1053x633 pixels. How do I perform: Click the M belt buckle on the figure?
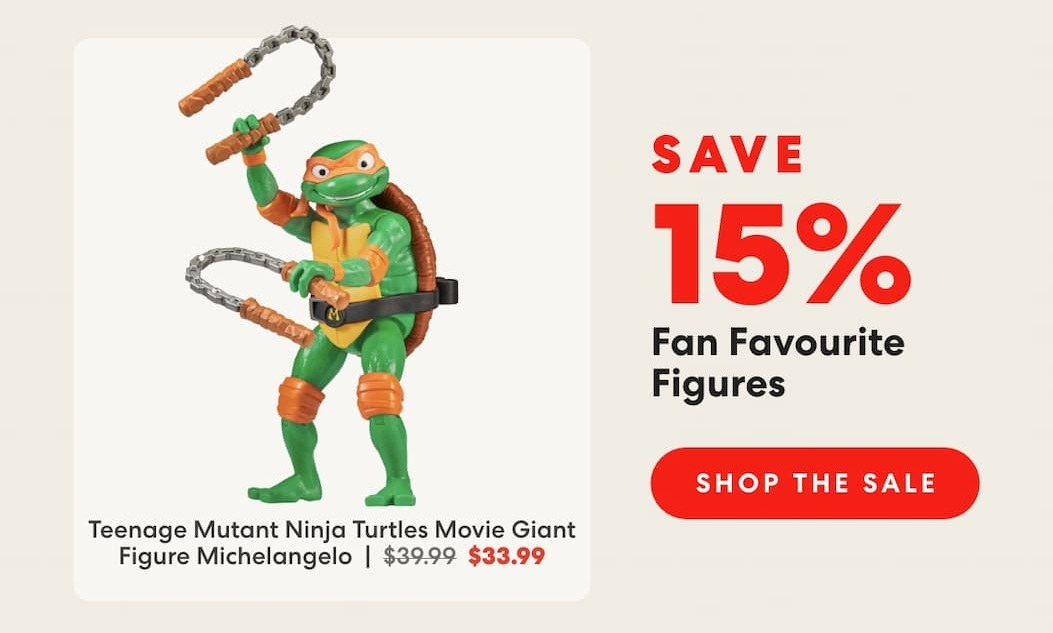click(x=334, y=313)
